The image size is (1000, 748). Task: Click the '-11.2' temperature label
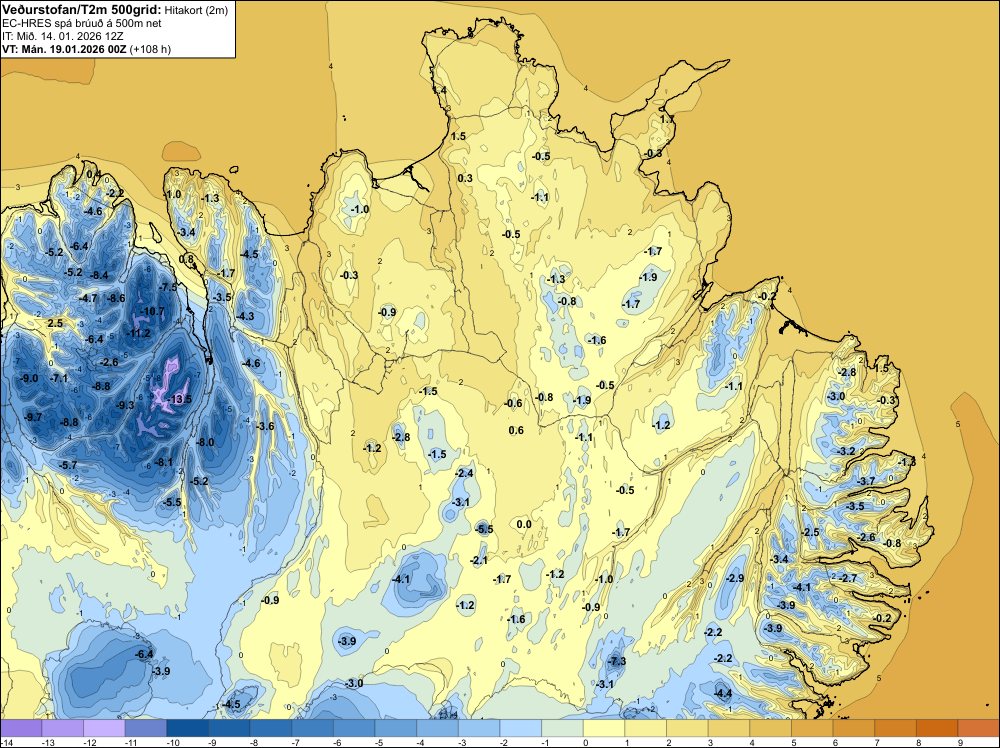point(138,334)
